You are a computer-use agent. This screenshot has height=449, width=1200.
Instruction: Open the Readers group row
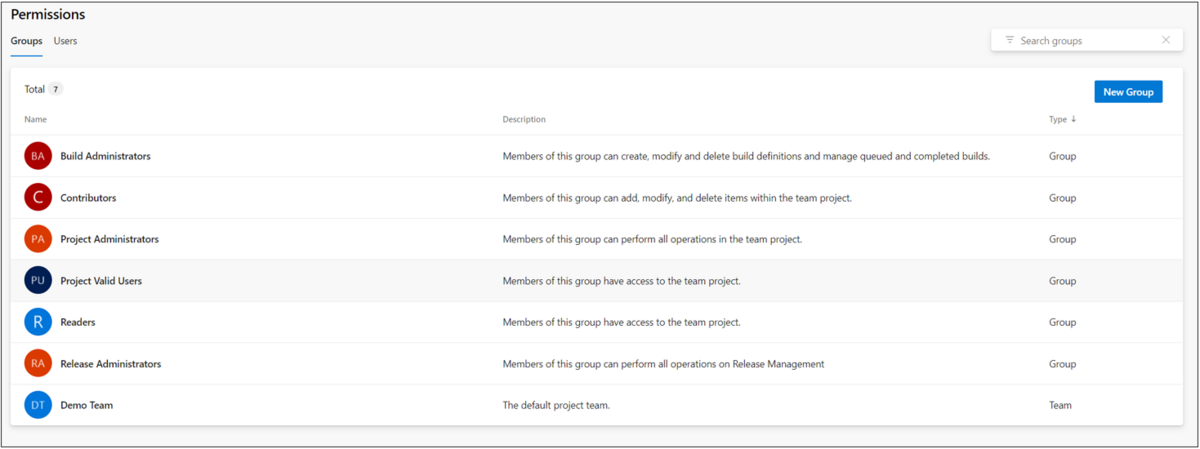pyautogui.click(x=597, y=322)
